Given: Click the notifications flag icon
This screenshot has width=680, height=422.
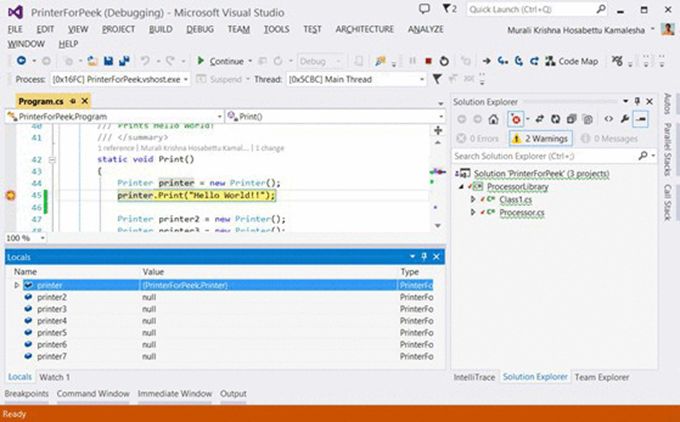Looking at the screenshot, I should click(x=449, y=9).
